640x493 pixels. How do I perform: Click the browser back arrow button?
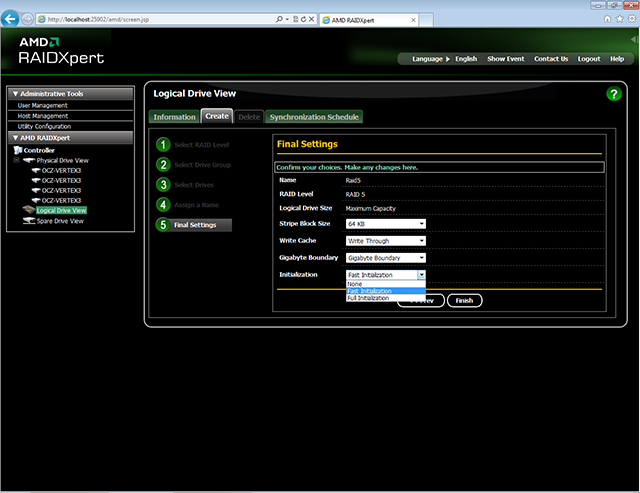coord(10,19)
